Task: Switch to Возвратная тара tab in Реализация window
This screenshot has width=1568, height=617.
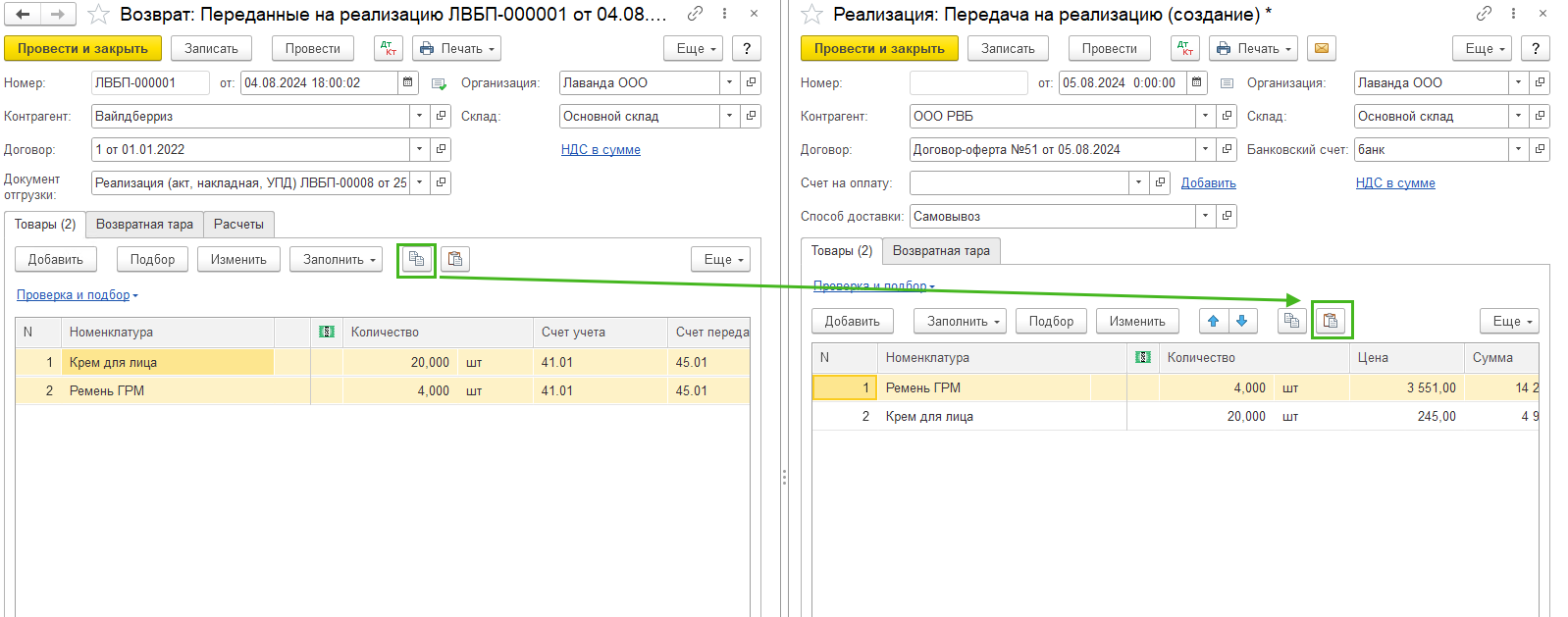Action: click(x=941, y=251)
